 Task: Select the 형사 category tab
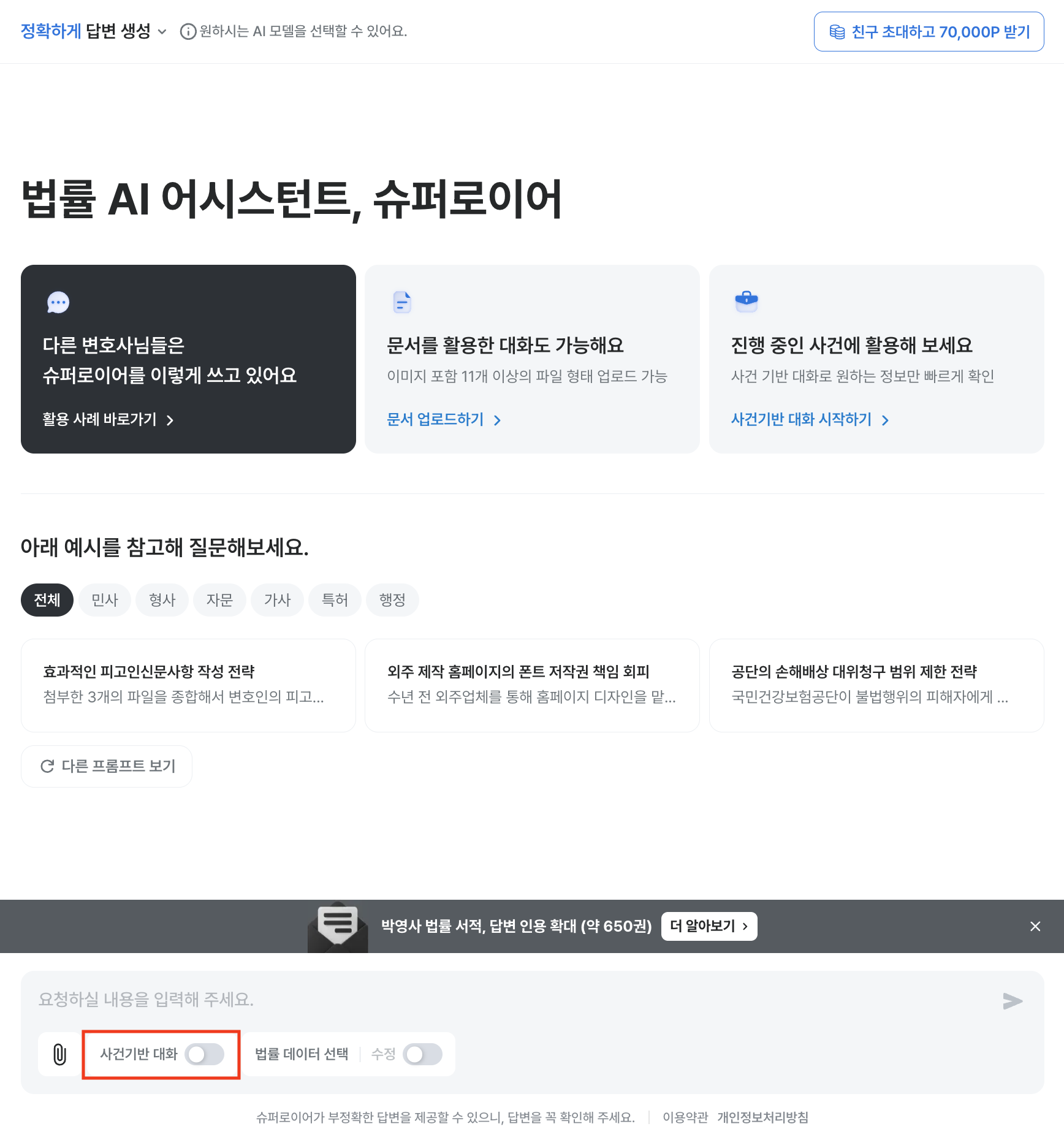click(162, 600)
